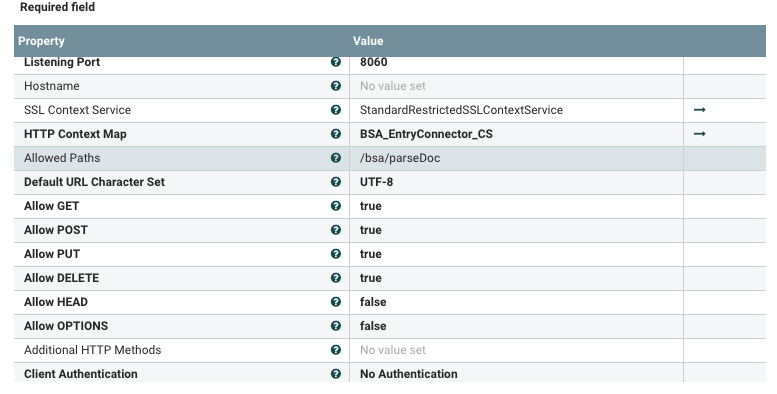
Task: Click help icon for Allow OPTIONS
Action: 335,326
